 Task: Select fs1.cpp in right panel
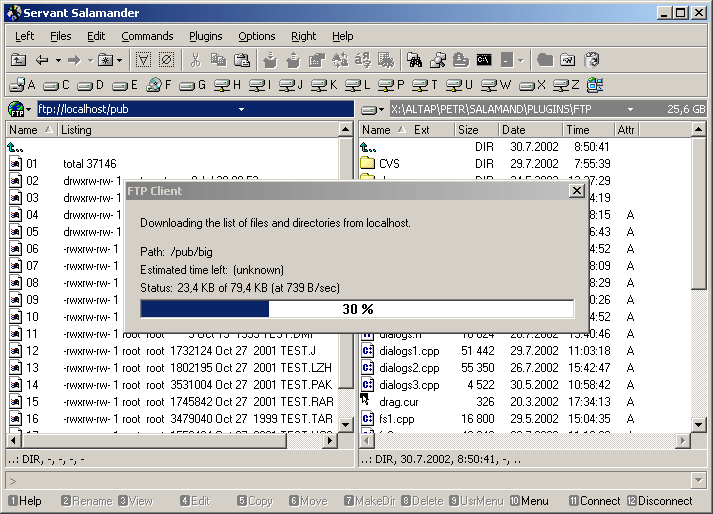point(388,419)
